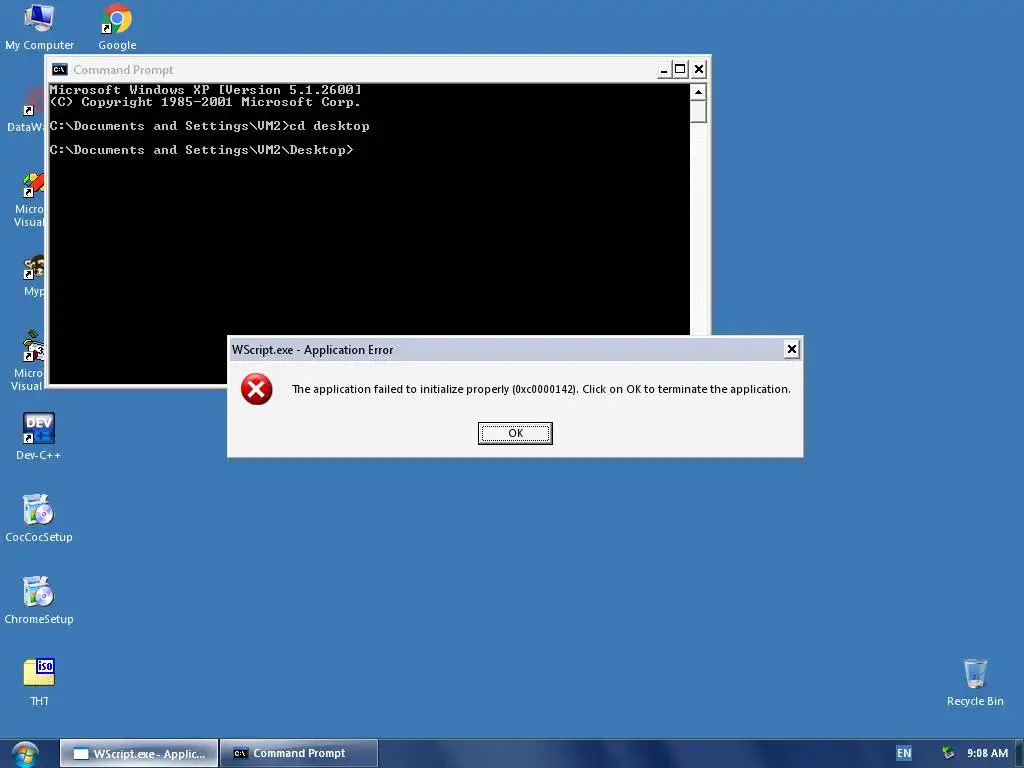This screenshot has height=768, width=1024.
Task: Click the Desktop prompt line in console
Action: [x=201, y=150]
